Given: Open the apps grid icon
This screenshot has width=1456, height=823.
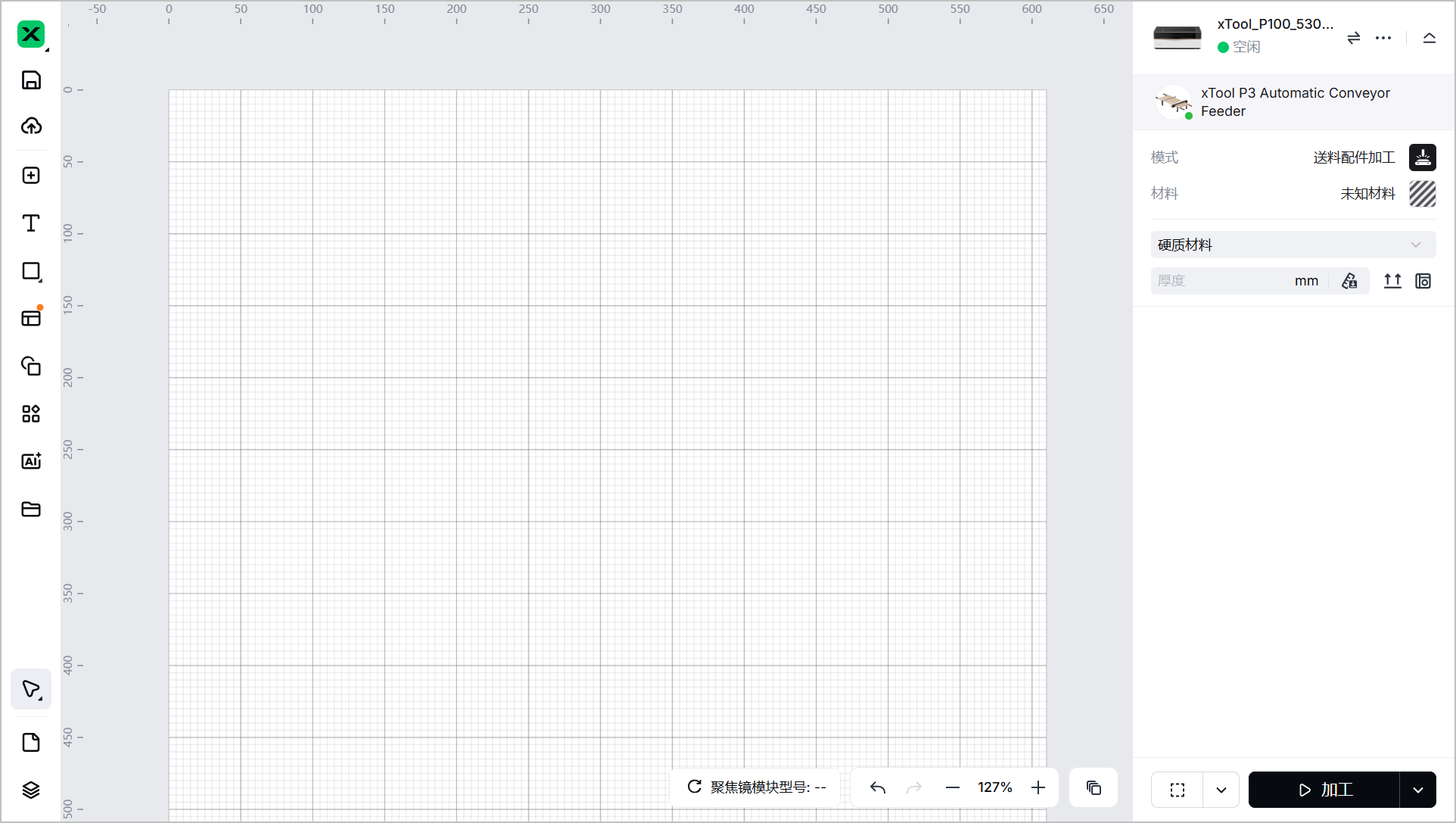Looking at the screenshot, I should pos(31,413).
